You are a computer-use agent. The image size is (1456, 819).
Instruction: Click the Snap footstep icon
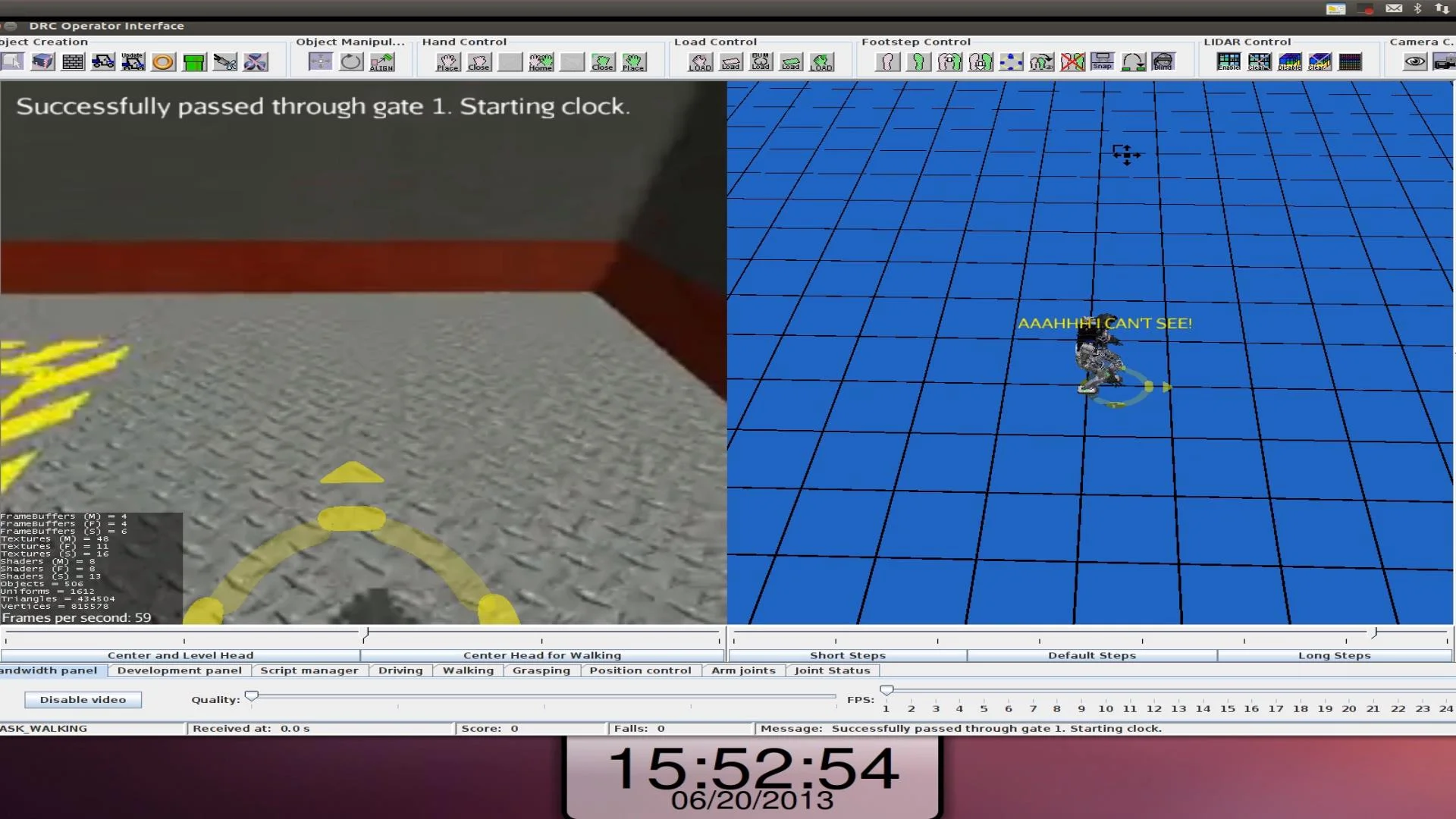click(x=1103, y=62)
